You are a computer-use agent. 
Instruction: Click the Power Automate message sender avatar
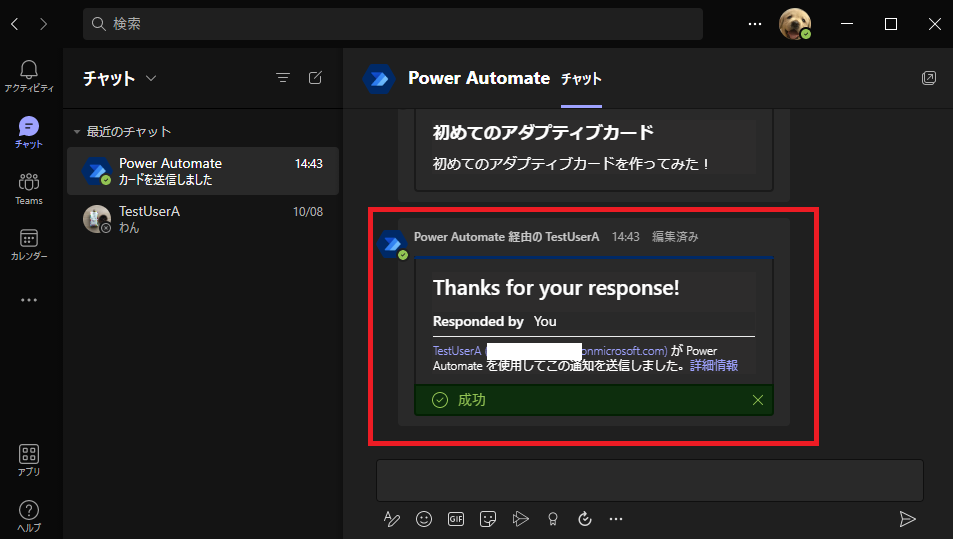click(x=392, y=244)
